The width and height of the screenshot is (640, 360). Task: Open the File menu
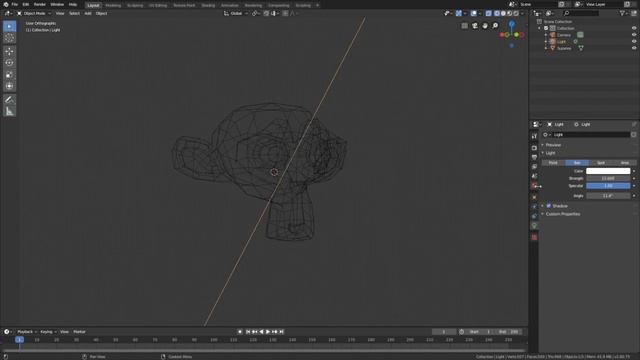tap(15, 4)
